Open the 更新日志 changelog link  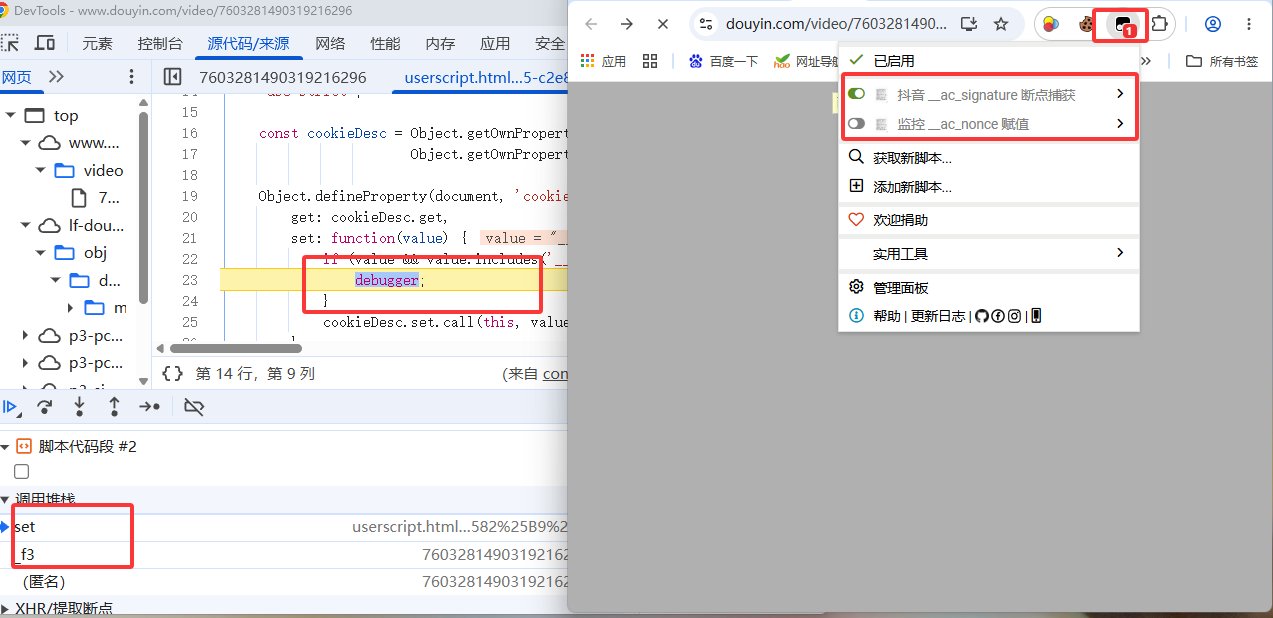pos(938,316)
